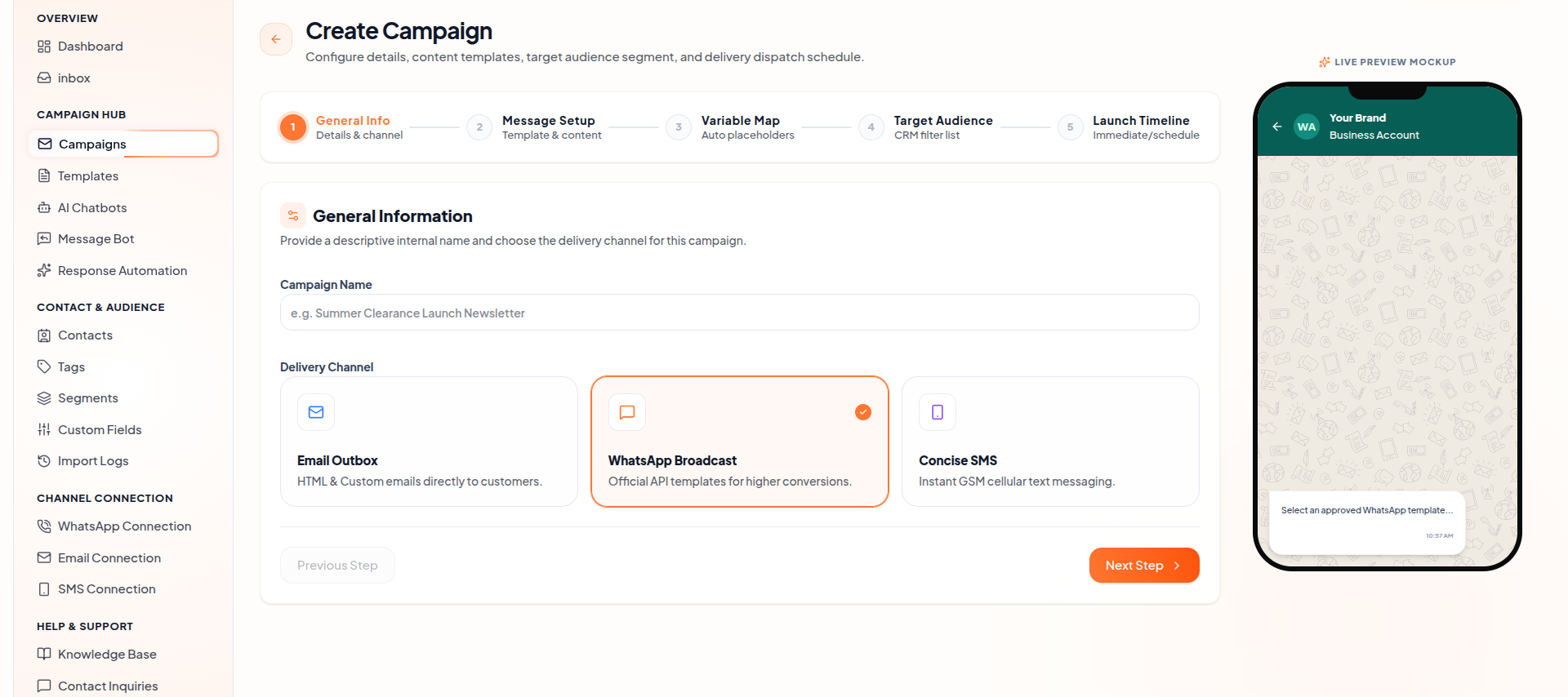Image resolution: width=1568 pixels, height=697 pixels.
Task: Click the WhatsApp Connection phone icon
Action: (x=44, y=526)
